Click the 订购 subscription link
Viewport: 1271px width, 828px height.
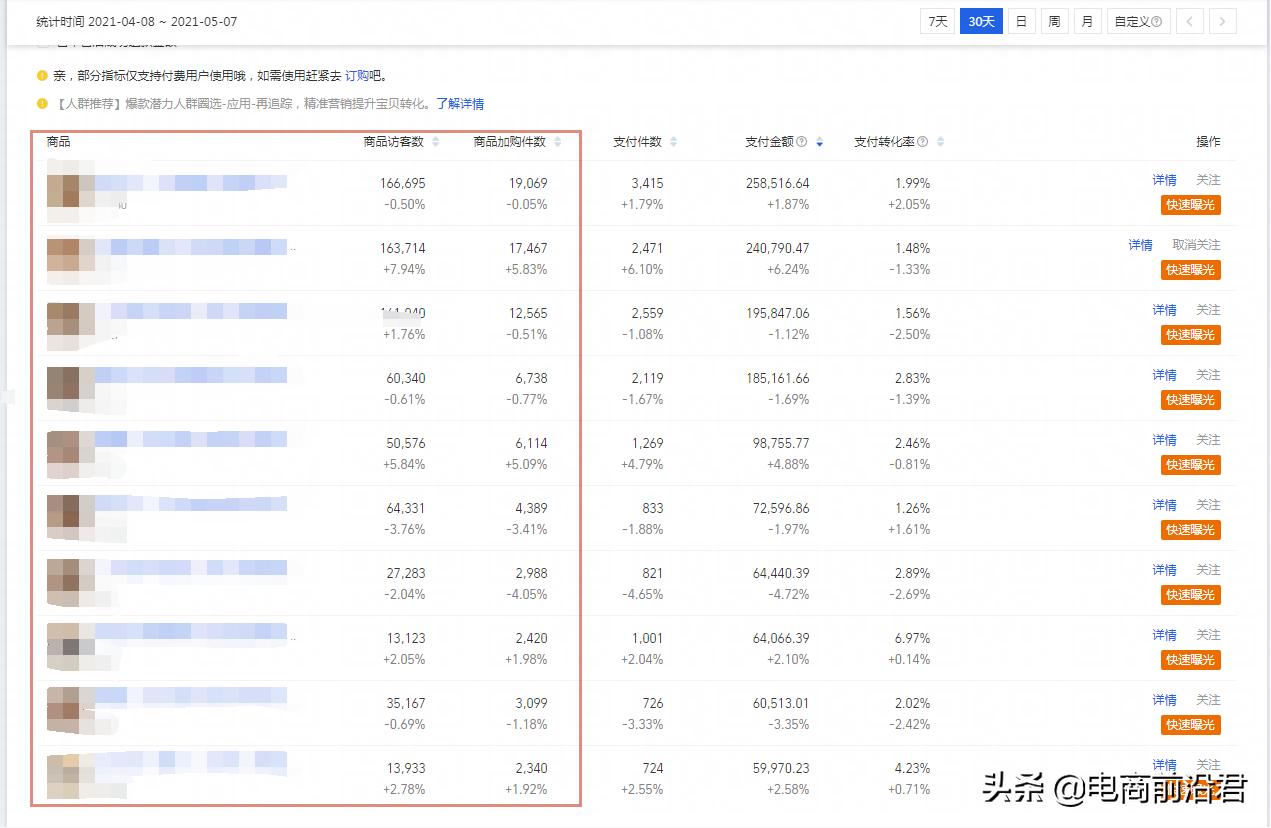coord(357,74)
